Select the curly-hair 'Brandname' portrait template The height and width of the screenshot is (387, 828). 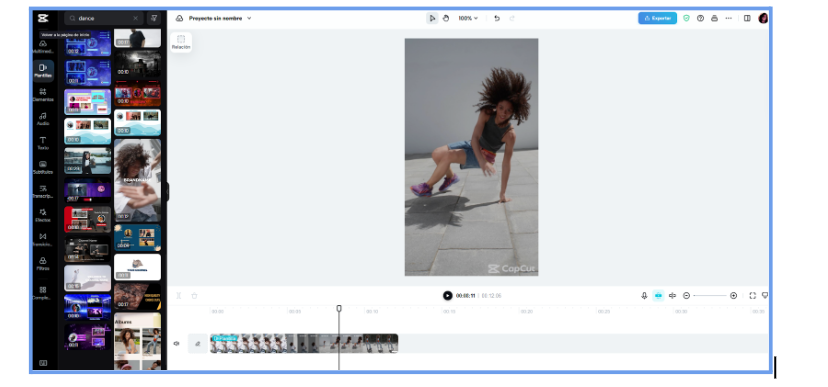[137, 181]
